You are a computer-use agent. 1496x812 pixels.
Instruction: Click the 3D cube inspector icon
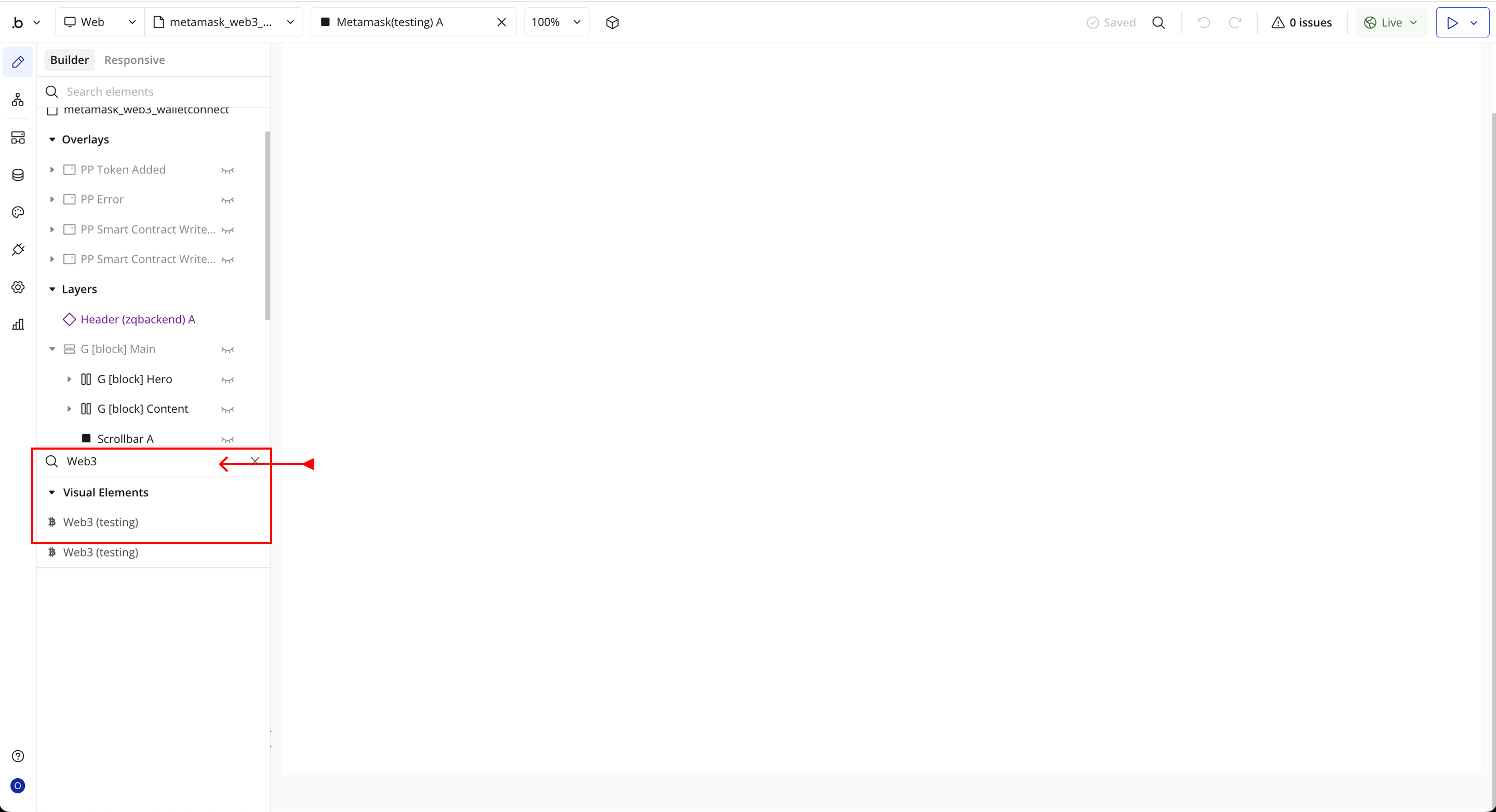pyautogui.click(x=612, y=23)
